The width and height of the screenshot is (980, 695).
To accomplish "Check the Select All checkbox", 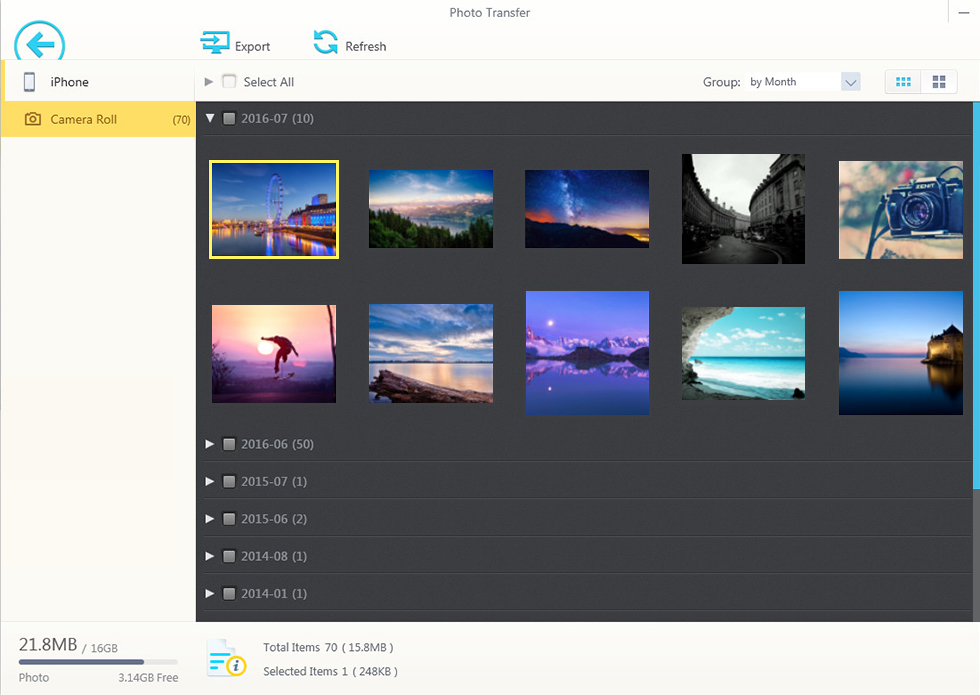I will [x=229, y=82].
